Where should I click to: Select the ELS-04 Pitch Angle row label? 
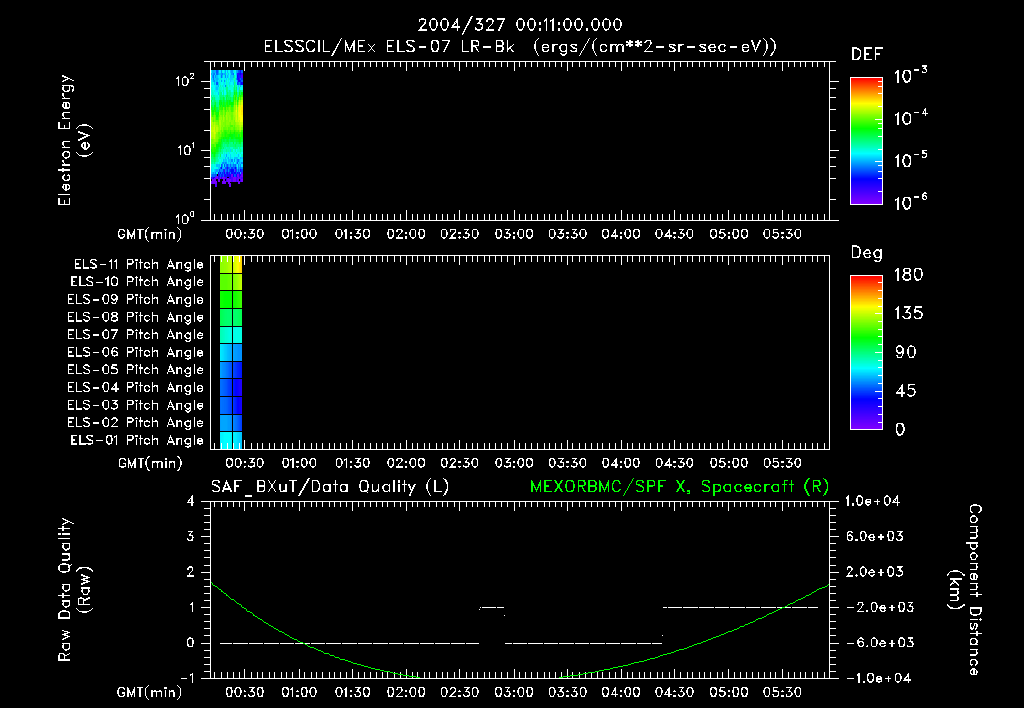(x=136, y=387)
